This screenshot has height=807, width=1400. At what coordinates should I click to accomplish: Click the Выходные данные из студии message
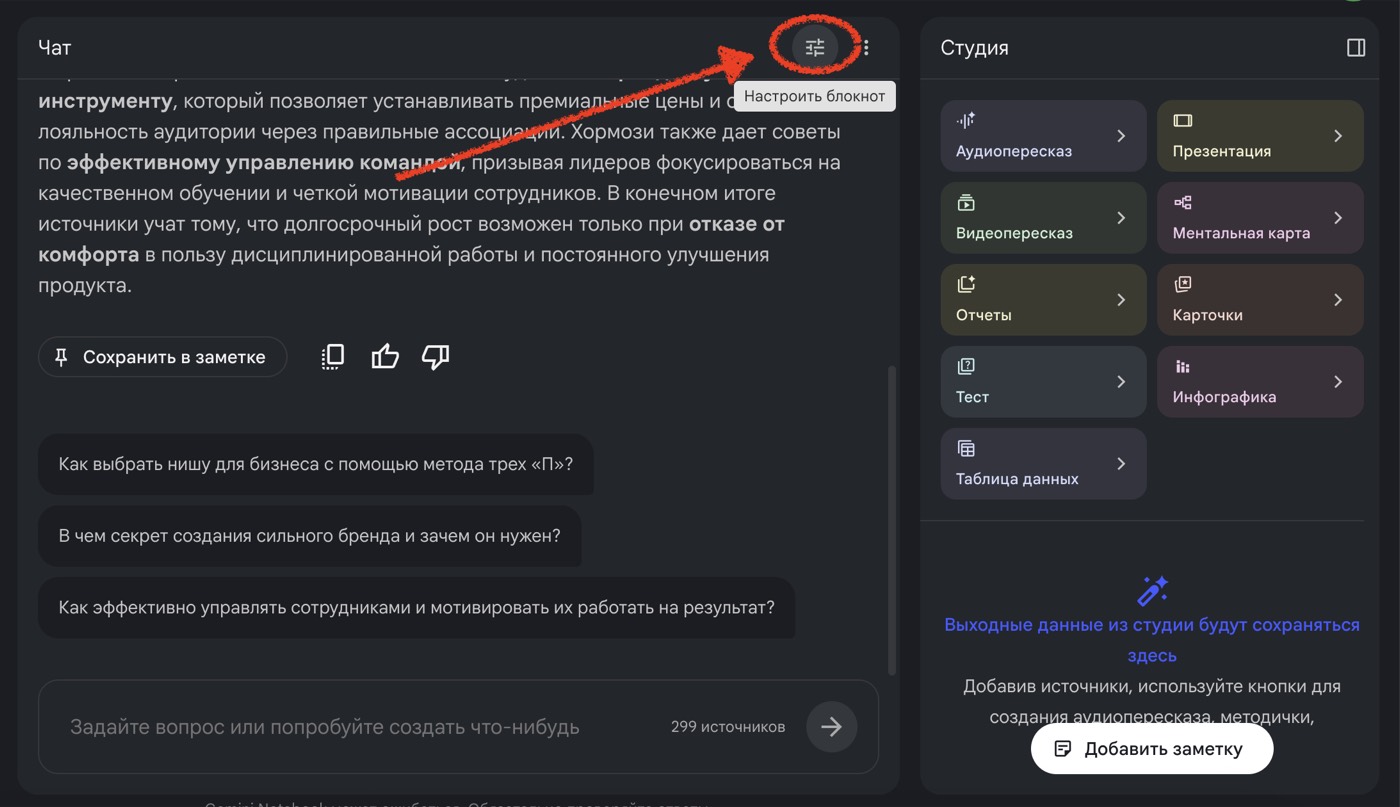[1152, 640]
